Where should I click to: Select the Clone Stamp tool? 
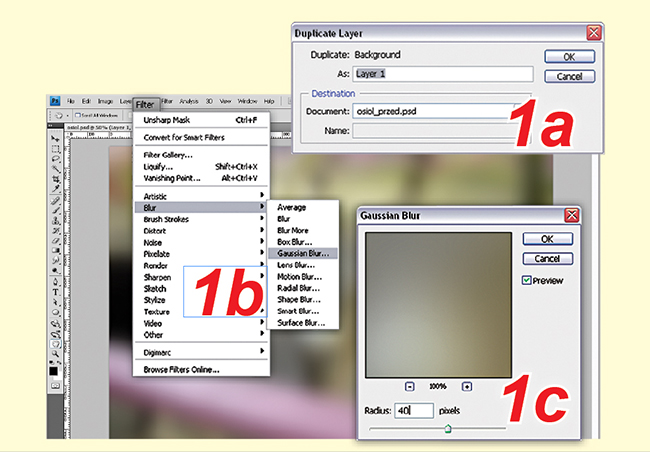tap(55, 221)
